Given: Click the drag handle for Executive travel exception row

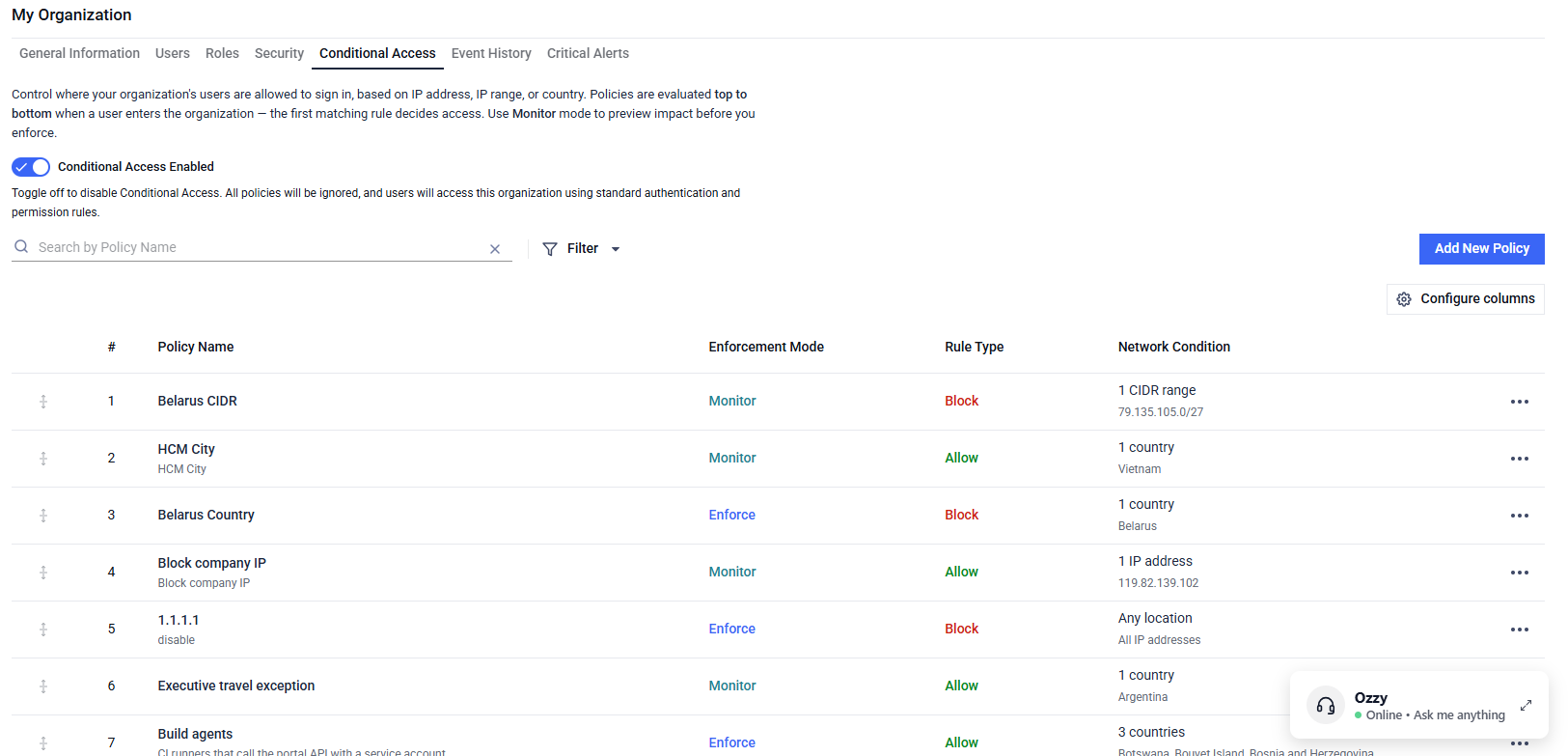Looking at the screenshot, I should [43, 686].
